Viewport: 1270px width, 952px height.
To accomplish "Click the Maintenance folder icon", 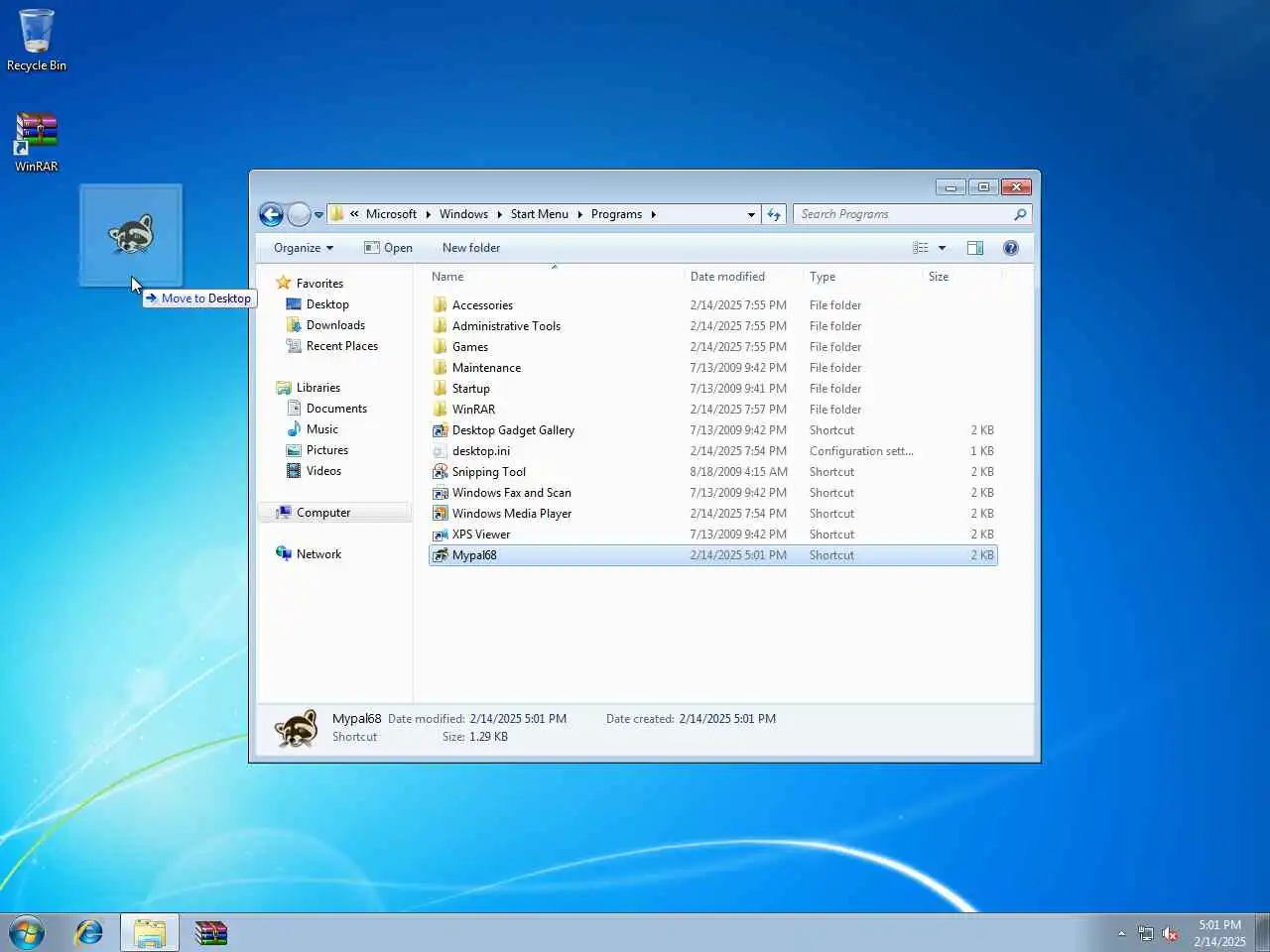I will point(441,367).
